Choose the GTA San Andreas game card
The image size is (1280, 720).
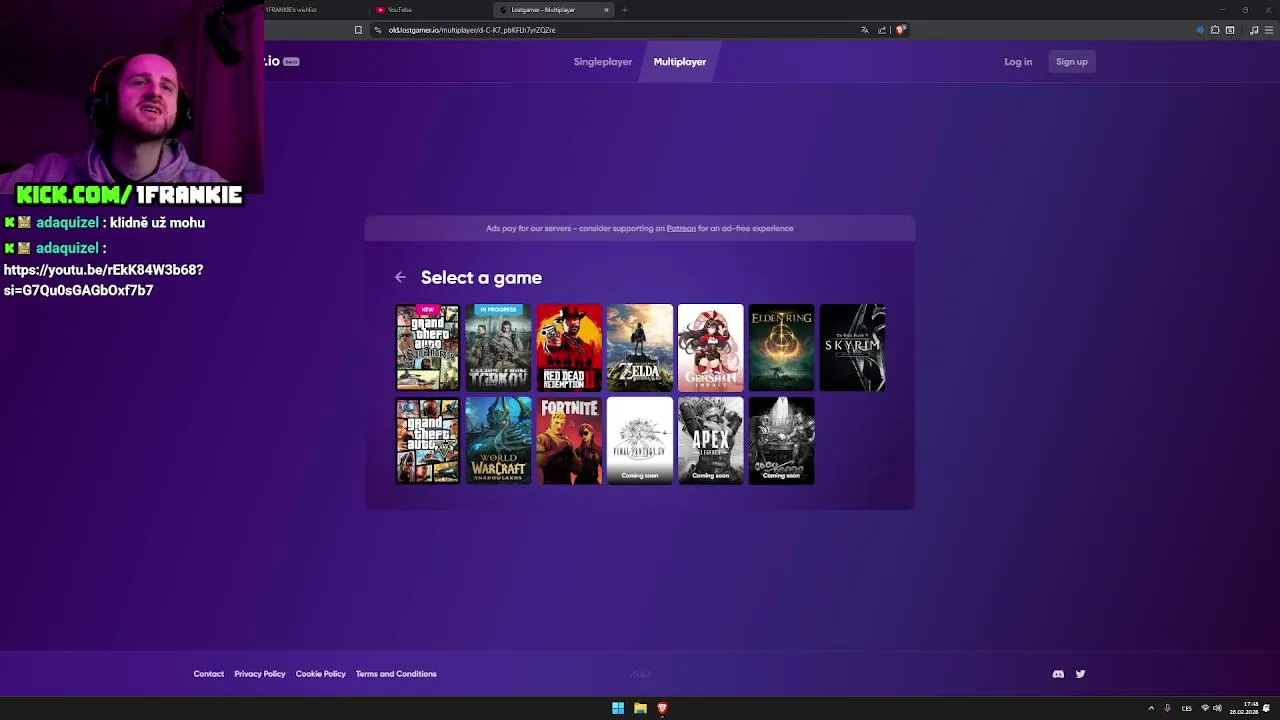click(428, 347)
